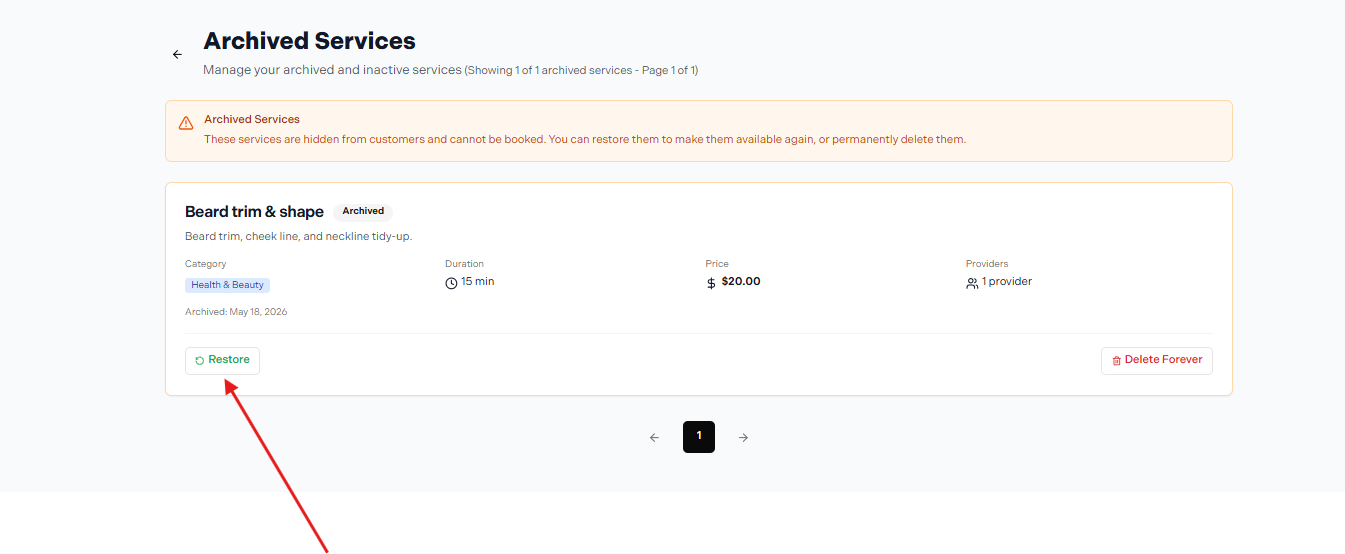Click the Archived Services page heading
The width and height of the screenshot is (1345, 554).
tap(309, 41)
